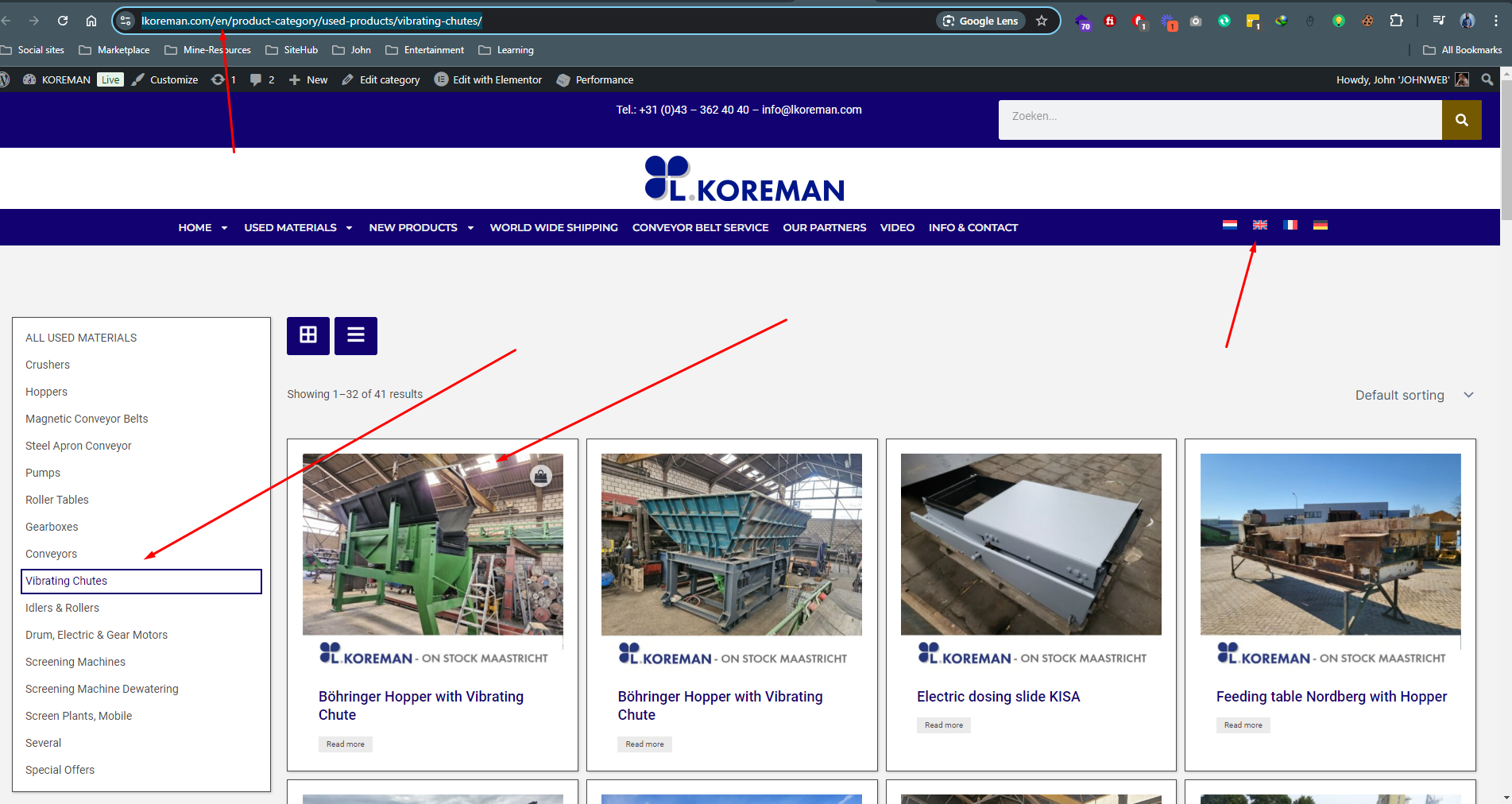Select Special Offers category
This screenshot has height=804, width=1512.
[60, 770]
